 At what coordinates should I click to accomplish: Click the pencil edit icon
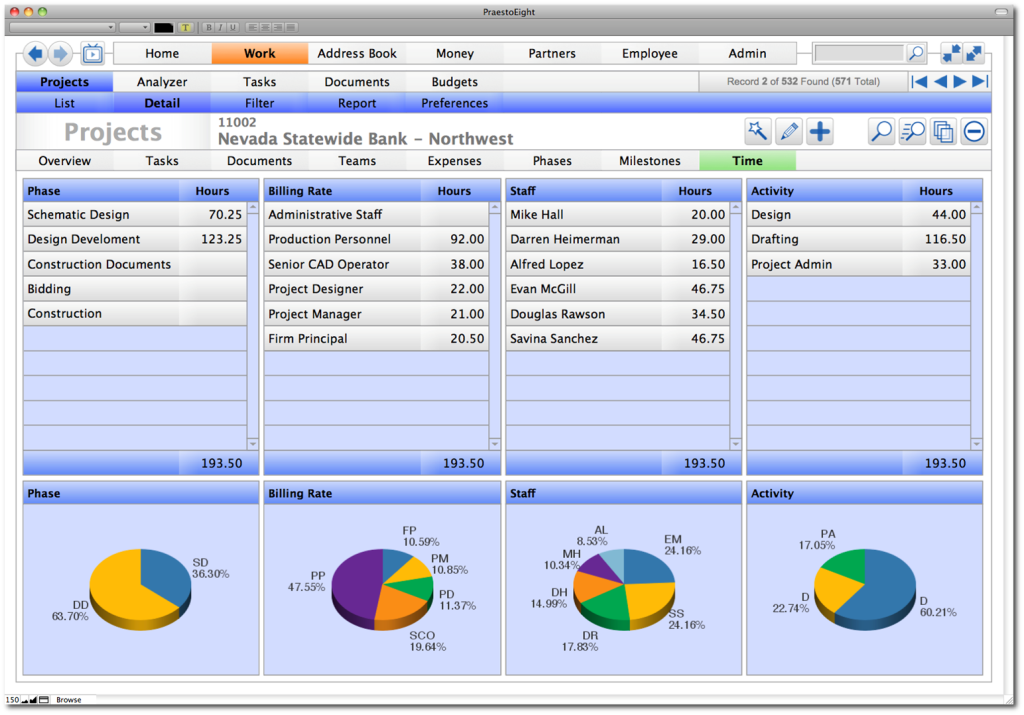pos(789,131)
